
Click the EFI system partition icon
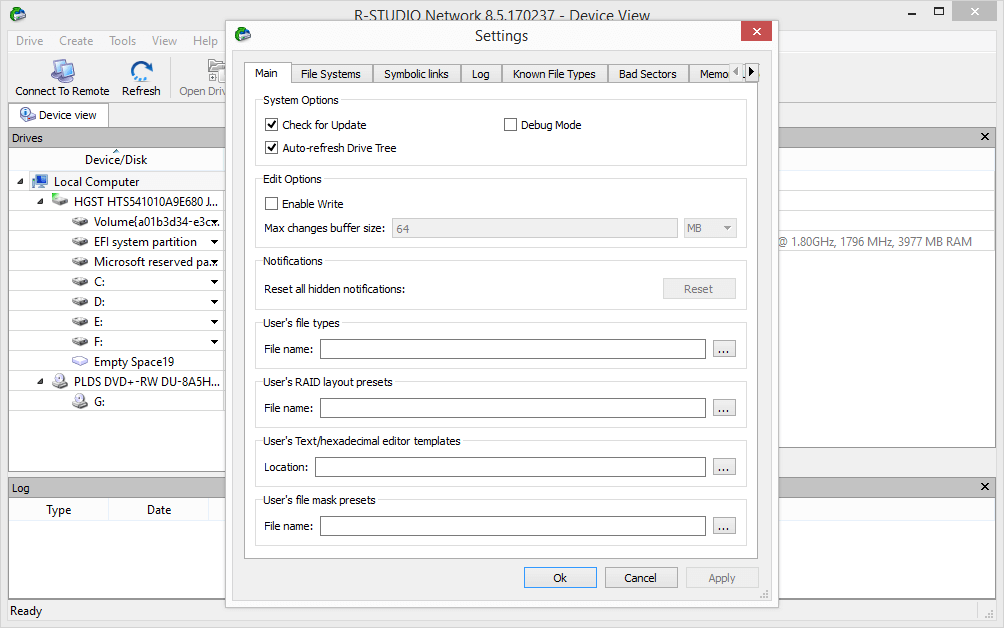pyautogui.click(x=80, y=241)
